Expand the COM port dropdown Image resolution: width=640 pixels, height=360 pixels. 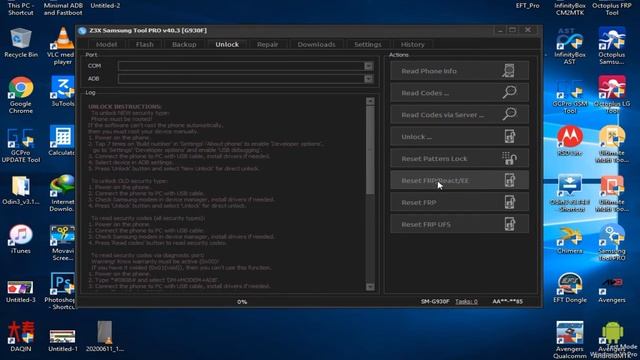(x=369, y=66)
